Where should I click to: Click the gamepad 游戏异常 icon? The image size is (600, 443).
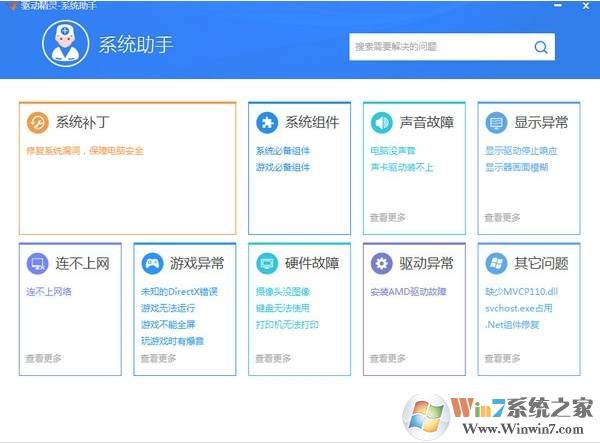pyautogui.click(x=152, y=264)
